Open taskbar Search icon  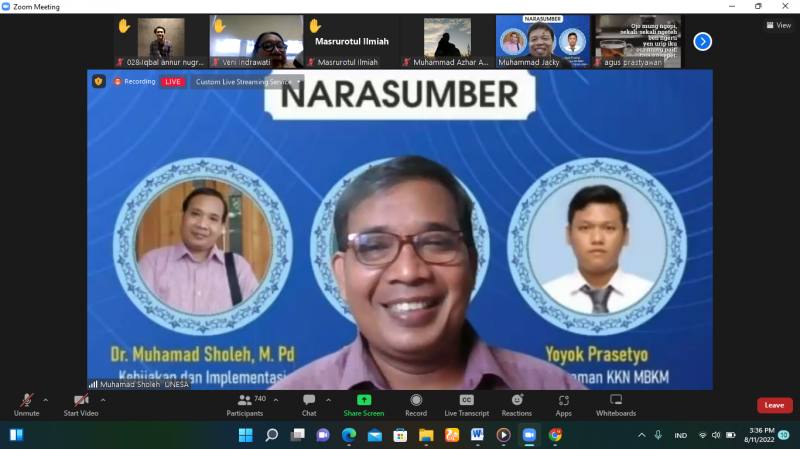coord(271,435)
